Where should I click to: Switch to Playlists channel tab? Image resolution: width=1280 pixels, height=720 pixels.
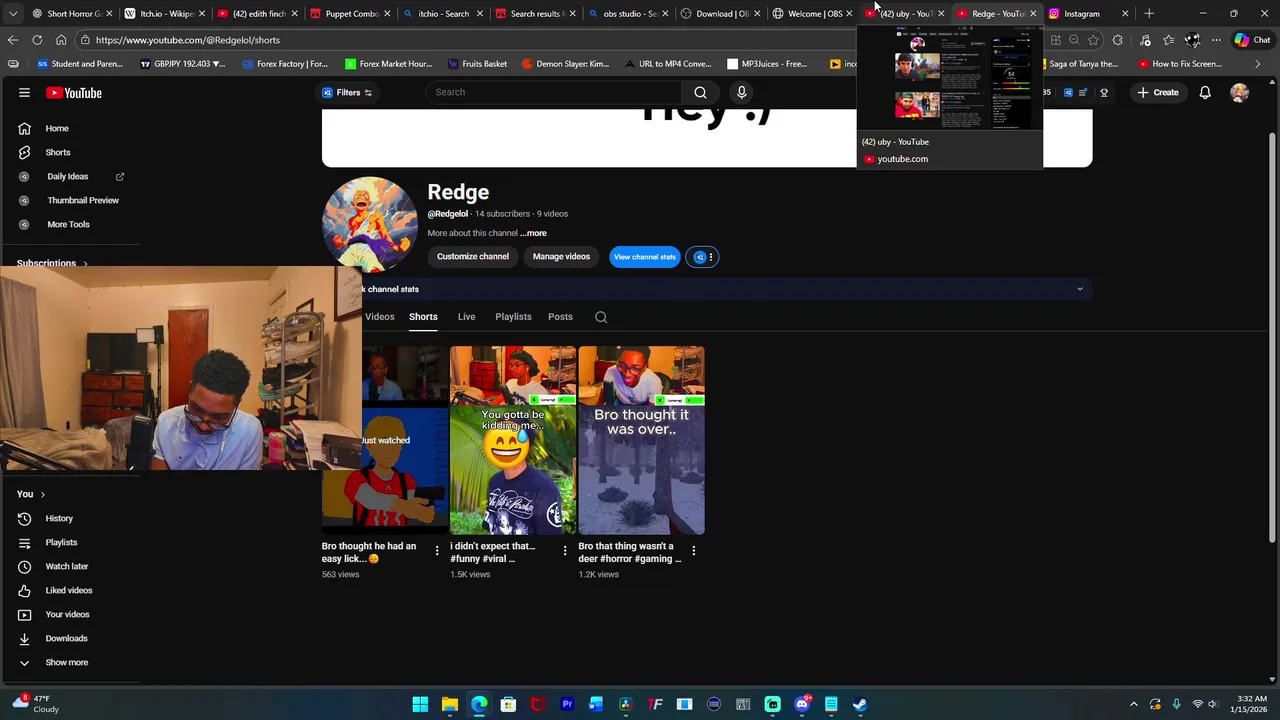point(513,316)
